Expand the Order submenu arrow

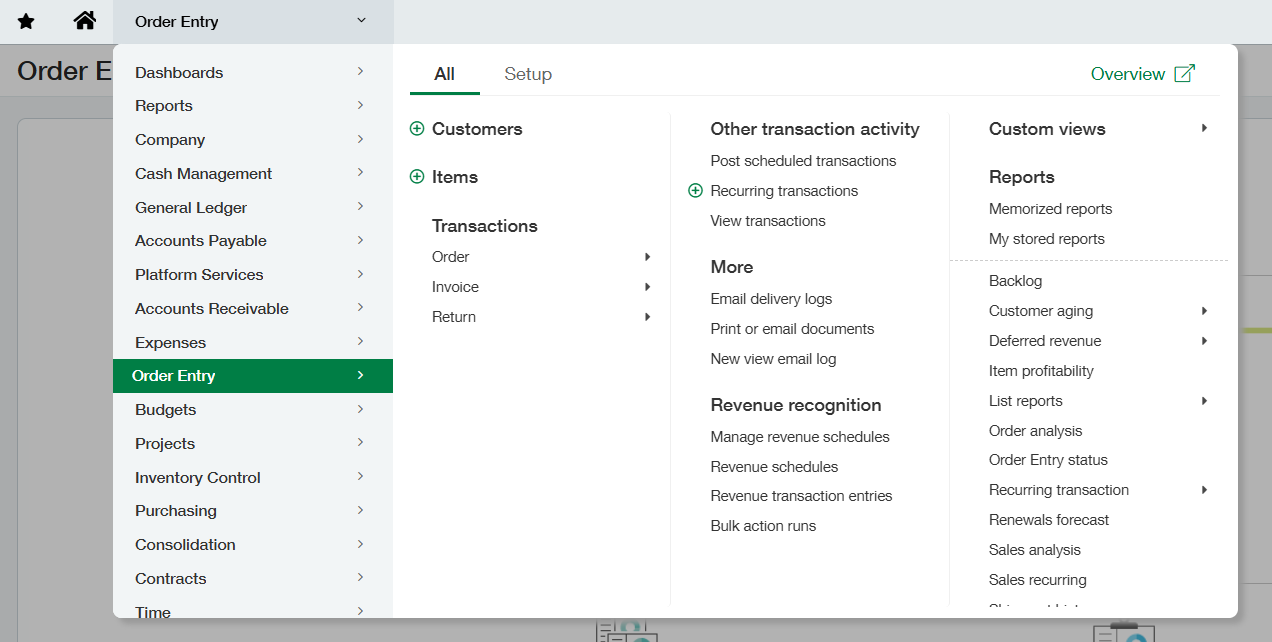pyautogui.click(x=648, y=257)
